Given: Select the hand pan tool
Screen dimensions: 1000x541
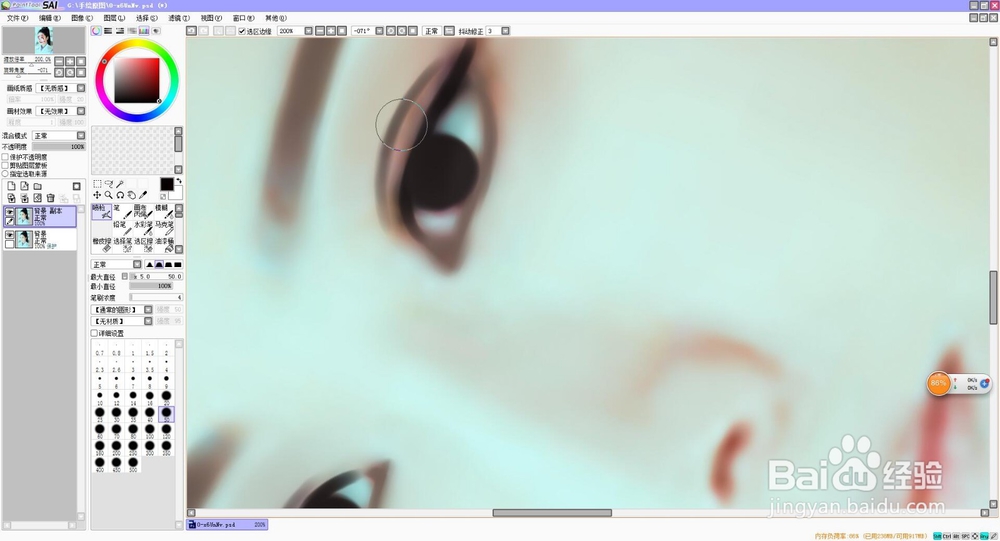Looking at the screenshot, I should click(131, 195).
